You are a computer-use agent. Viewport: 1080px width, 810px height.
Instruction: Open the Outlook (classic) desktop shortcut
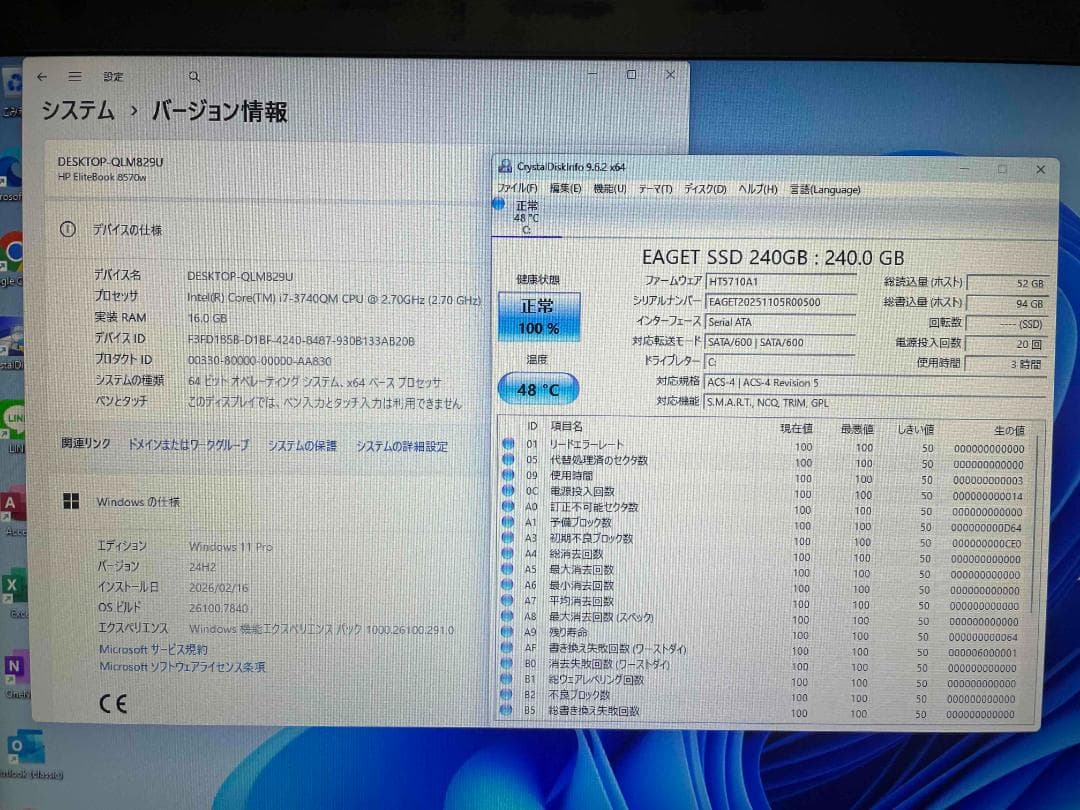[29, 754]
